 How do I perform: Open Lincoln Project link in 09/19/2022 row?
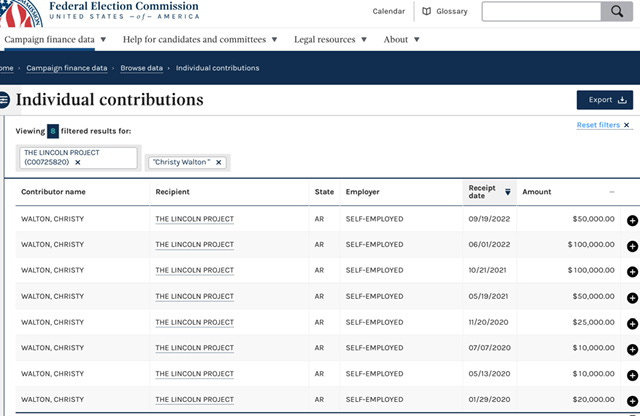[194, 219]
